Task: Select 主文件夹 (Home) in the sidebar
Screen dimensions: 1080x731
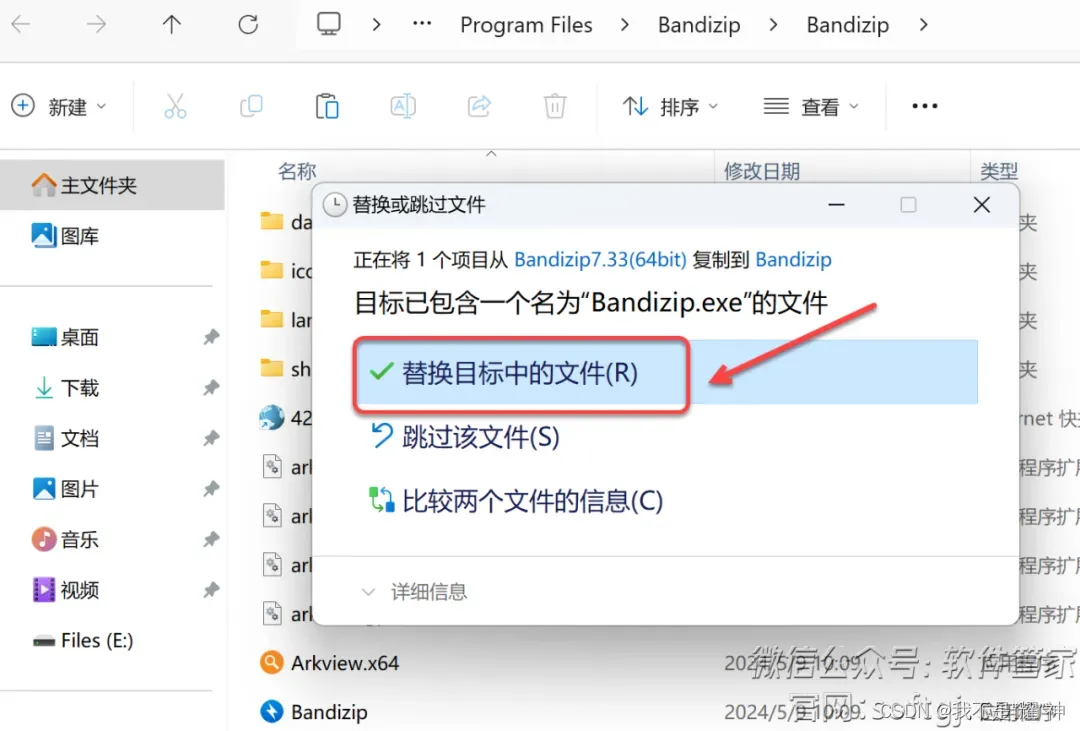Action: (112, 185)
